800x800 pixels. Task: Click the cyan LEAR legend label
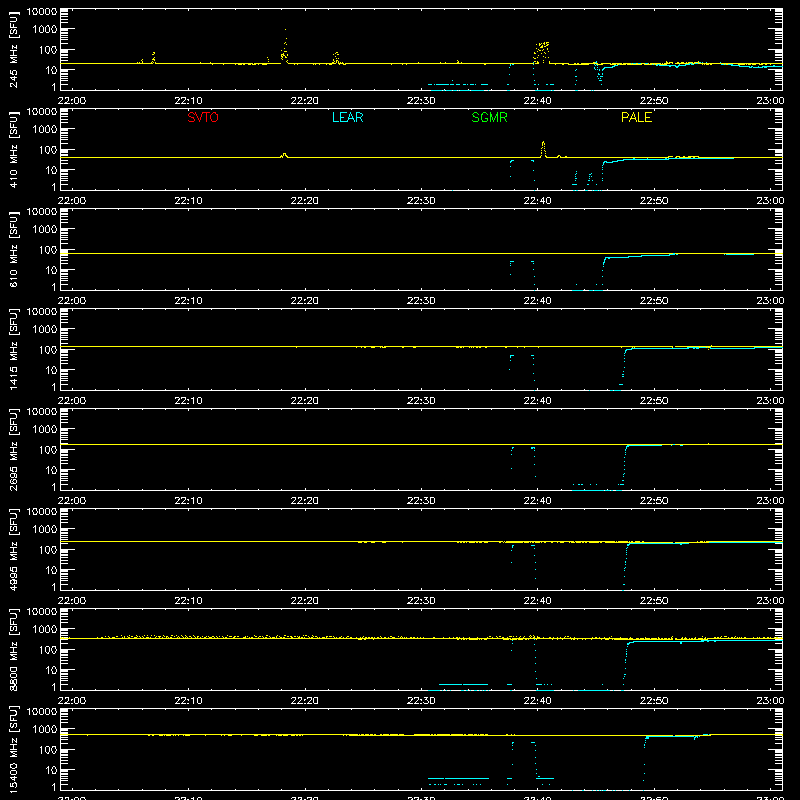(x=347, y=117)
